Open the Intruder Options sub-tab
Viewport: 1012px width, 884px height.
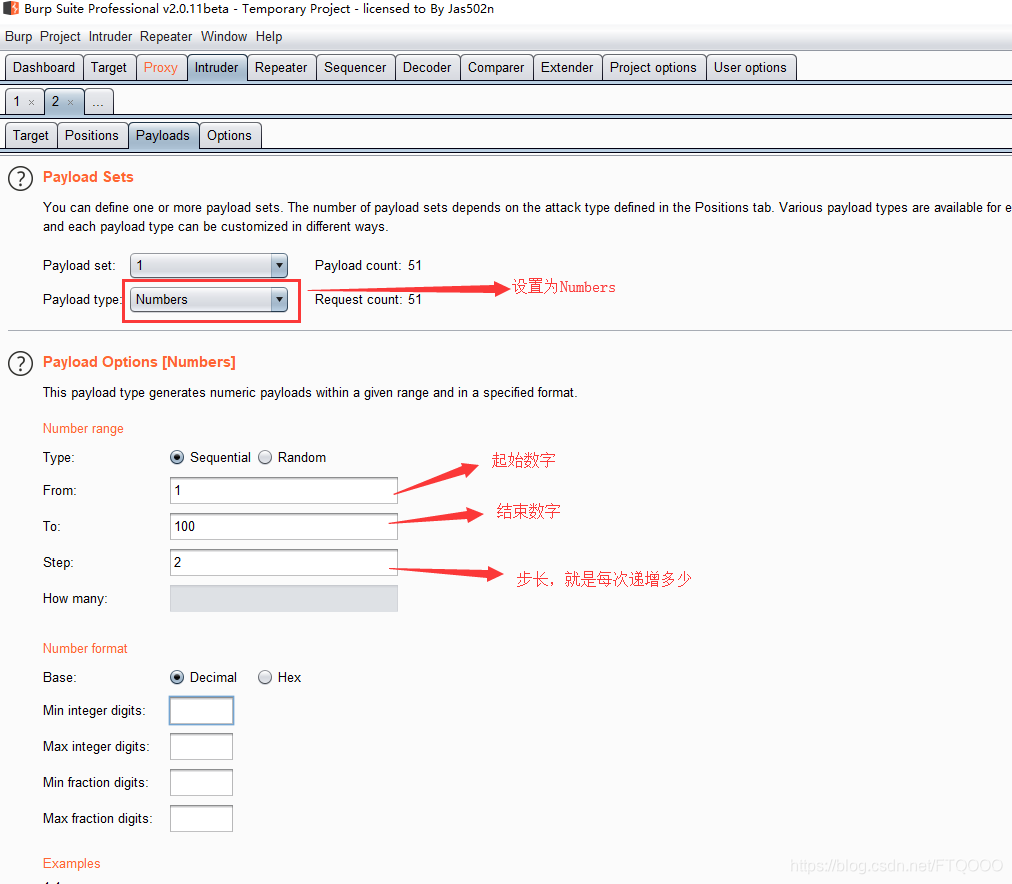(229, 136)
